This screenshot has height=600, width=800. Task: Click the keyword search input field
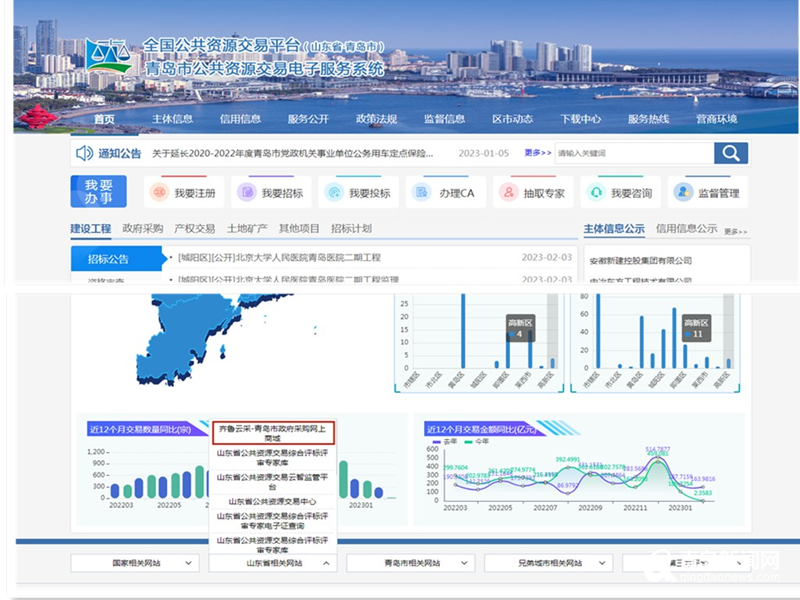tap(632, 153)
